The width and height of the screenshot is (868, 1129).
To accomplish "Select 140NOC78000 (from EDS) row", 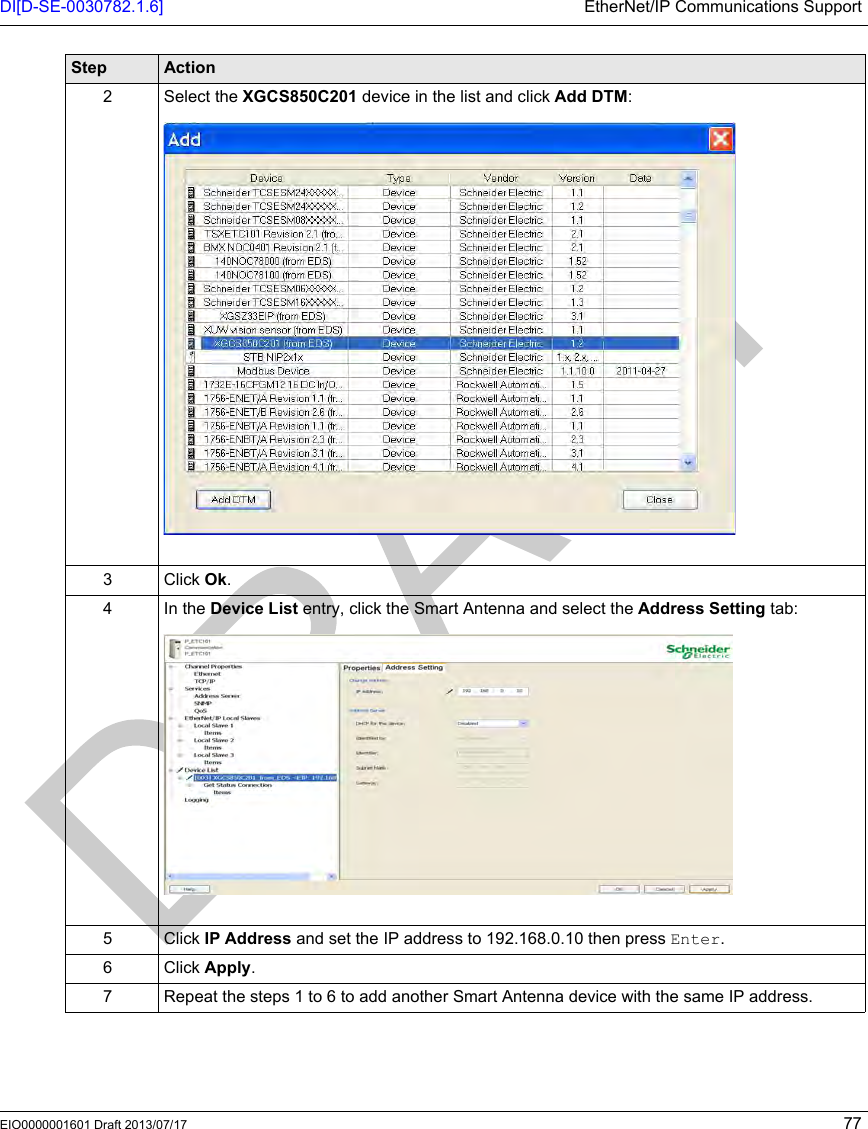I will tap(432, 261).
